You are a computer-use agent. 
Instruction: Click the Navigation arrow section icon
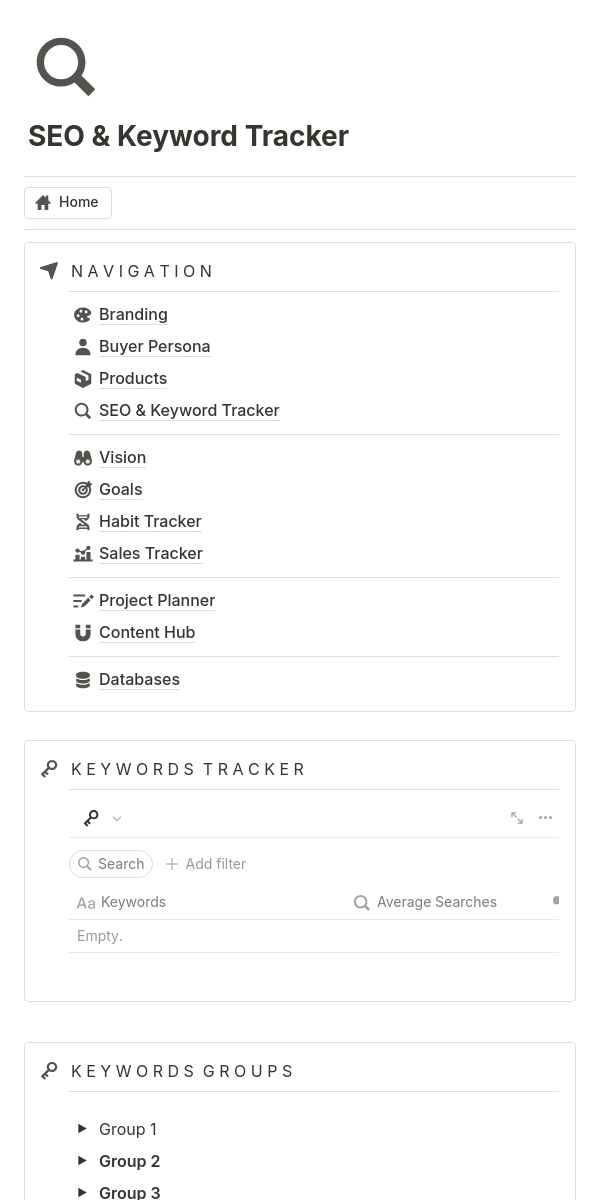49,270
